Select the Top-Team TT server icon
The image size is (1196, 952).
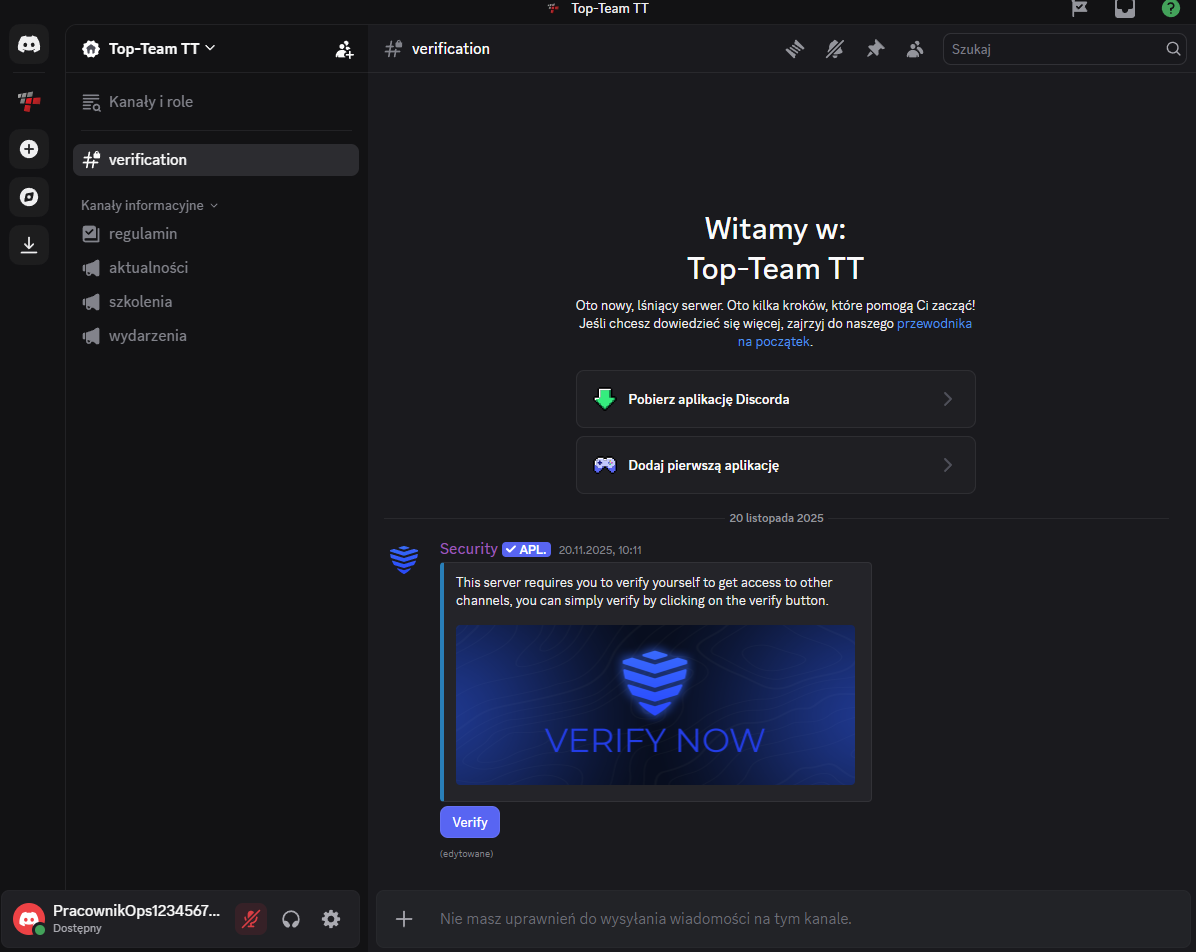(29, 101)
